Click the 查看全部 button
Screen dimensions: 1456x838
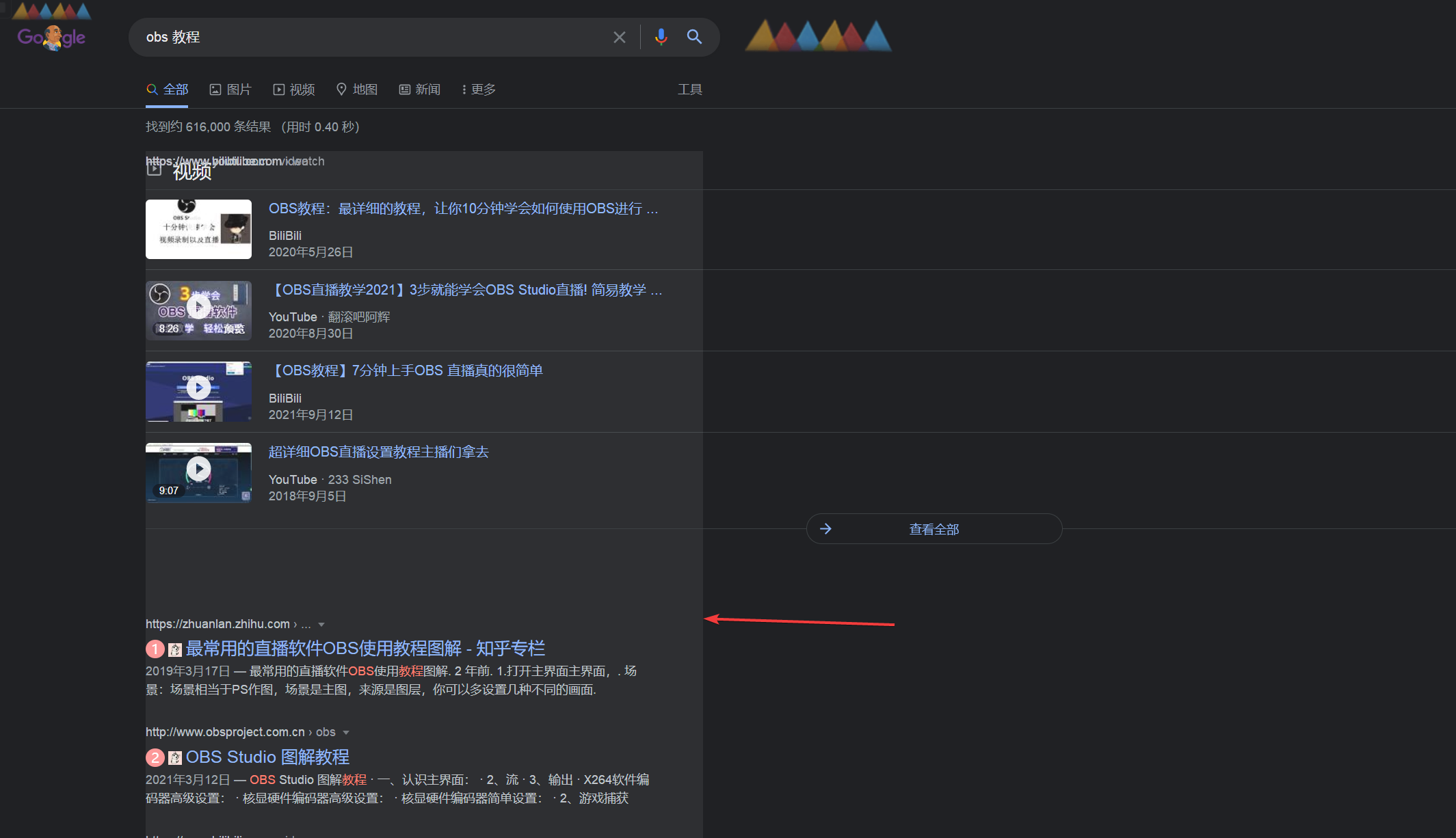[x=934, y=528]
